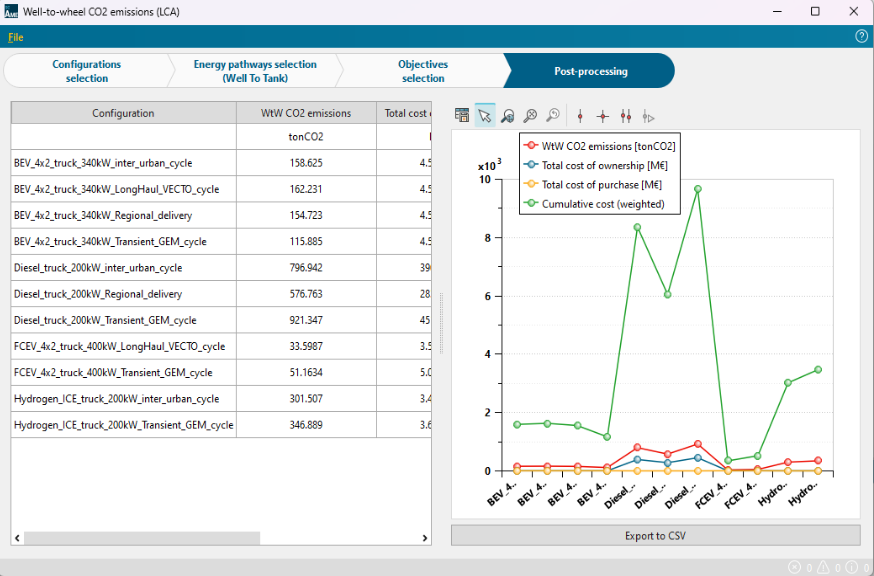Image resolution: width=874 pixels, height=576 pixels.
Task: Switch to Energy pathways selection step
Action: [x=255, y=71]
